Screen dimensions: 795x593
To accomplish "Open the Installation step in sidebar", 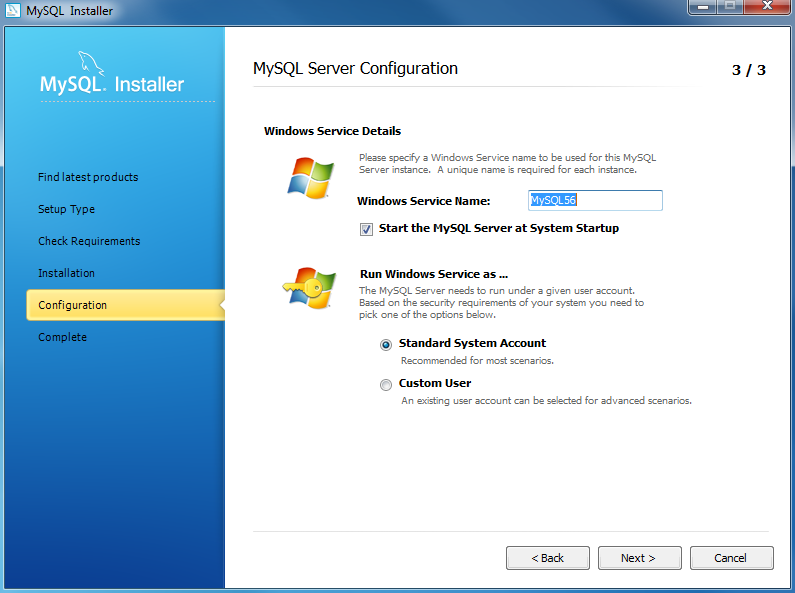I will [x=66, y=273].
